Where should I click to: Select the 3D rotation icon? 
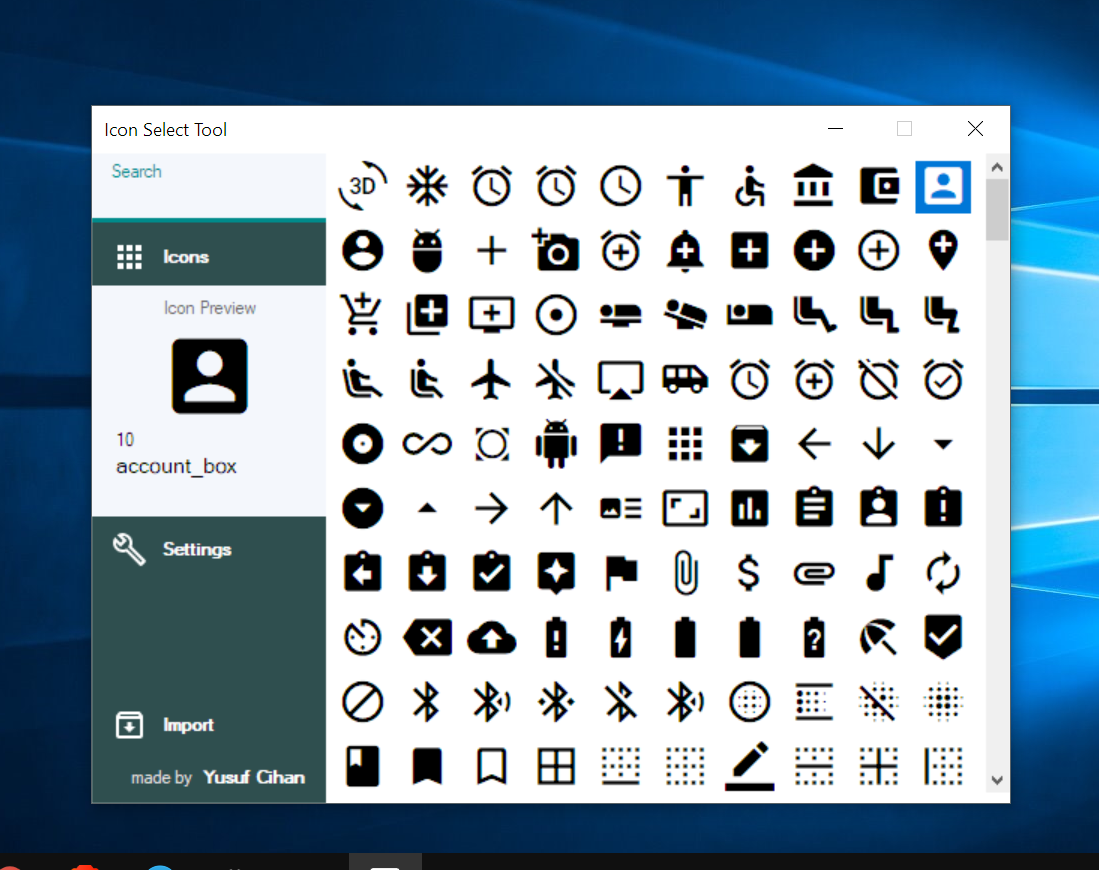362,186
